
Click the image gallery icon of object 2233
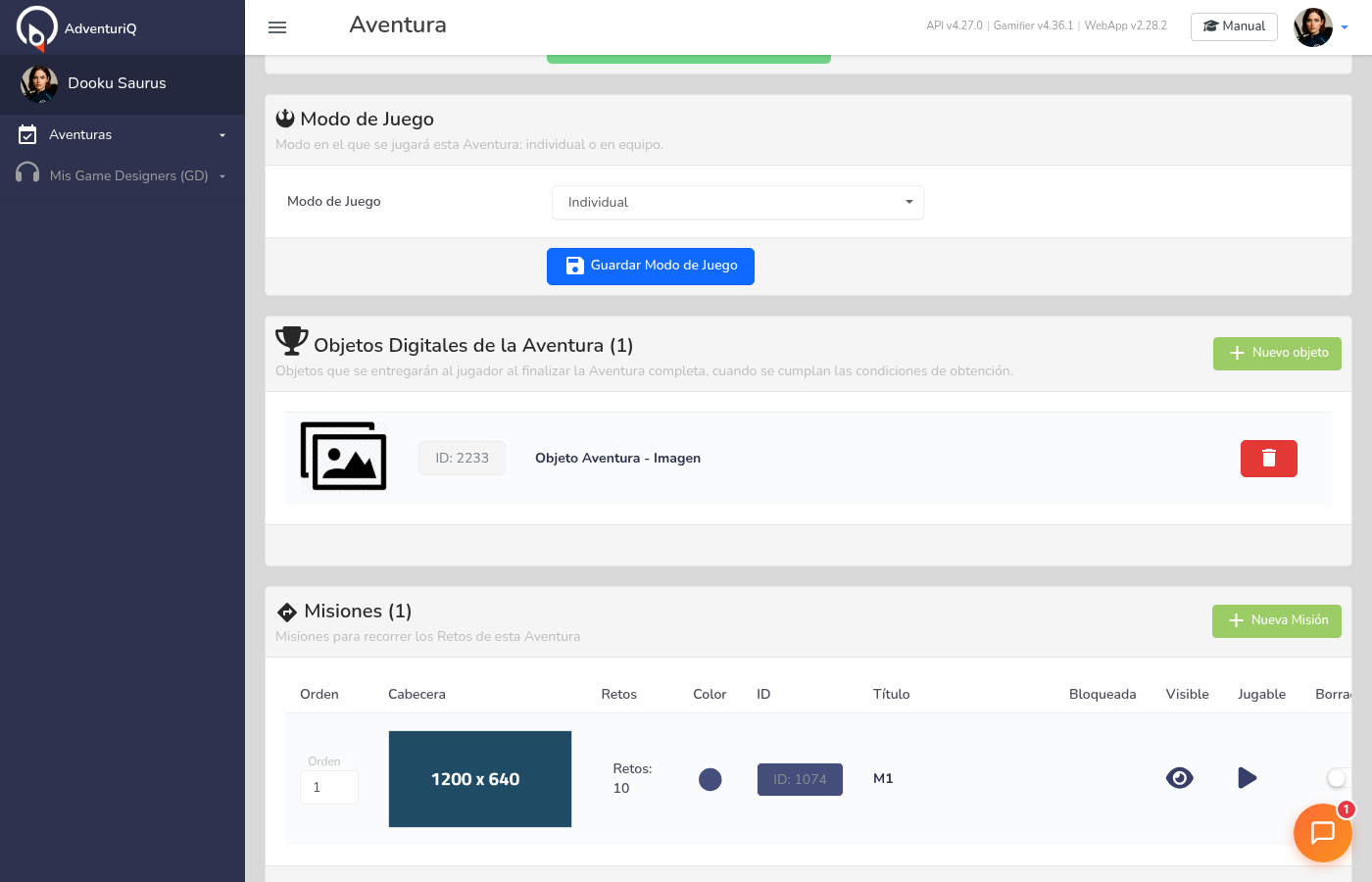[343, 457]
